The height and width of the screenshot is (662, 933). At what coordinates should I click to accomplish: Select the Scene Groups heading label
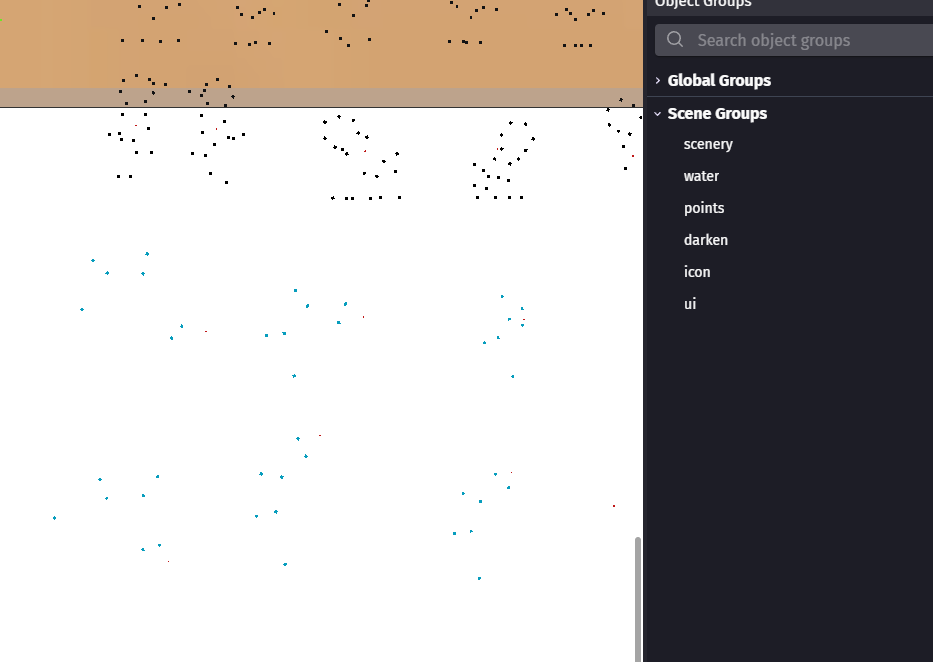coord(717,114)
